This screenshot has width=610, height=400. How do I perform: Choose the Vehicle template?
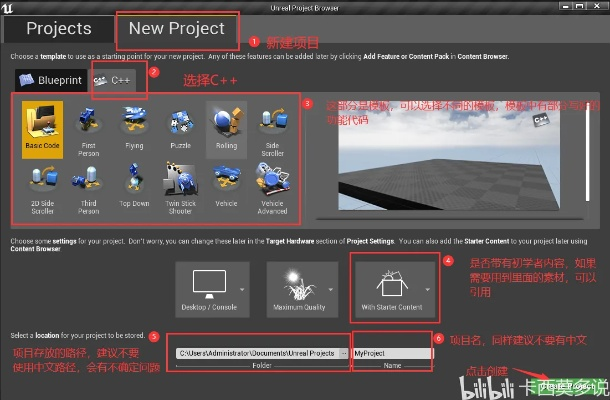coord(225,186)
